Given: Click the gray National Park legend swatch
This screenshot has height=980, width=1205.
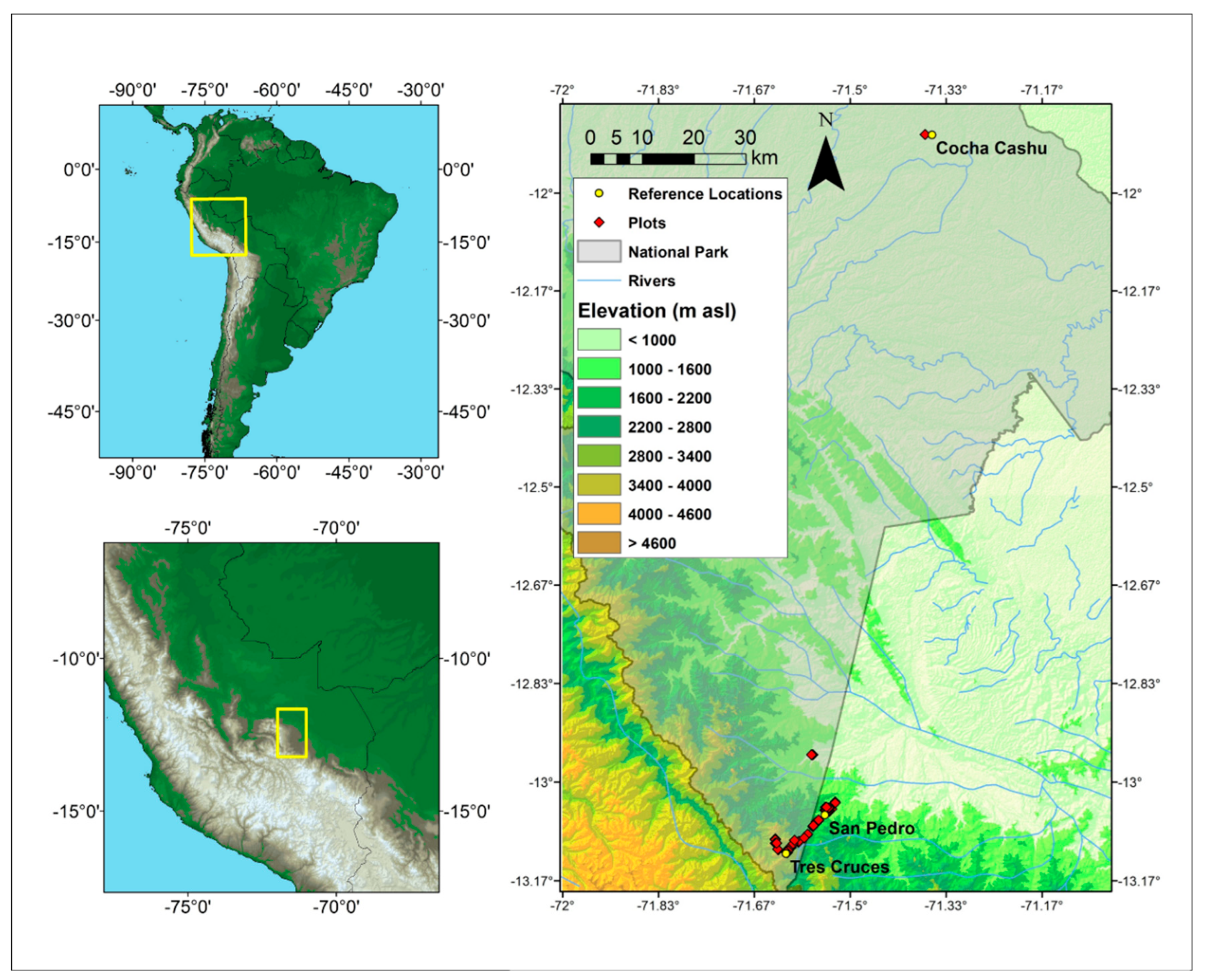Looking at the screenshot, I should pyautogui.click(x=599, y=251).
